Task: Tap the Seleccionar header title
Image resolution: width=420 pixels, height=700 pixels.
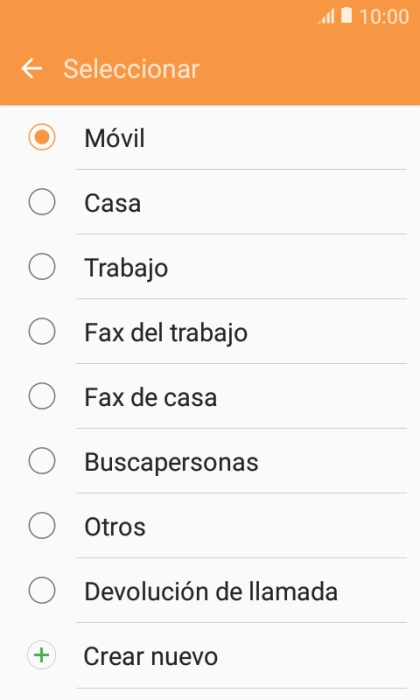Action: pos(131,69)
